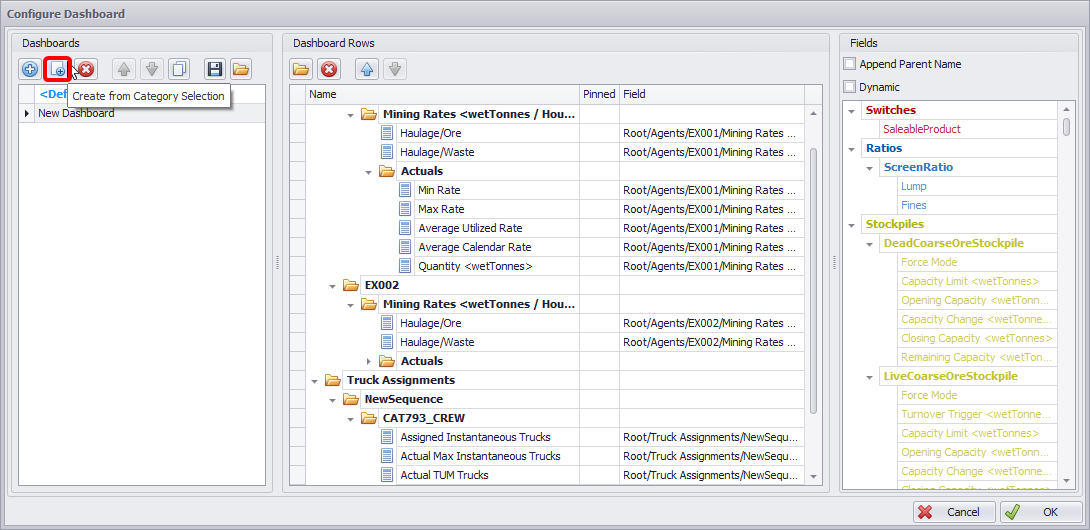Click the add folder icon in Dashboard Rows

301,69
